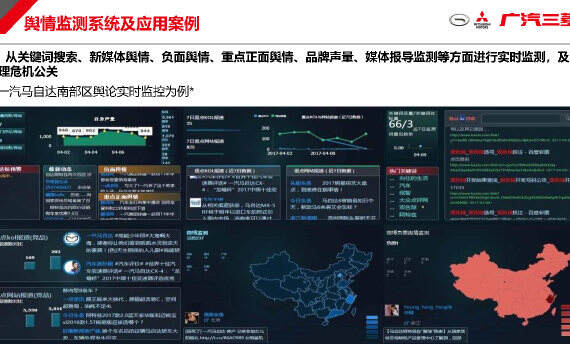Click the Mazda logo avatar in the KOL feed
The width and height of the screenshot is (570, 360).
[72, 239]
